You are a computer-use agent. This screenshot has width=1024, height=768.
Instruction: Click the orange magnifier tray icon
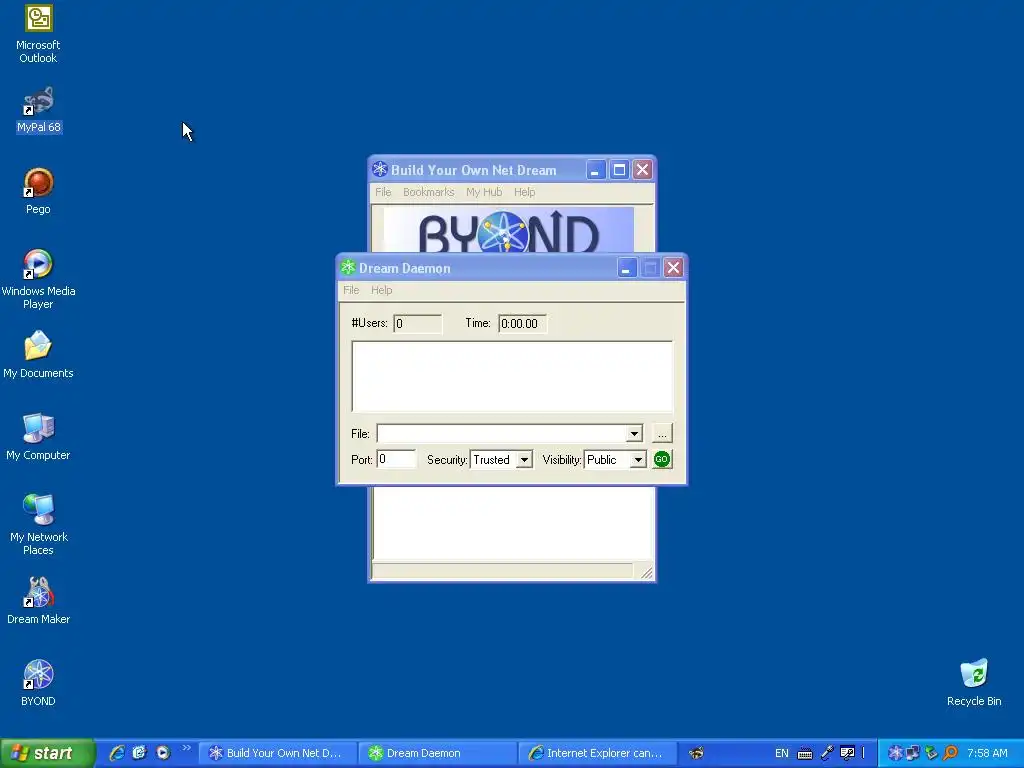(x=951, y=753)
